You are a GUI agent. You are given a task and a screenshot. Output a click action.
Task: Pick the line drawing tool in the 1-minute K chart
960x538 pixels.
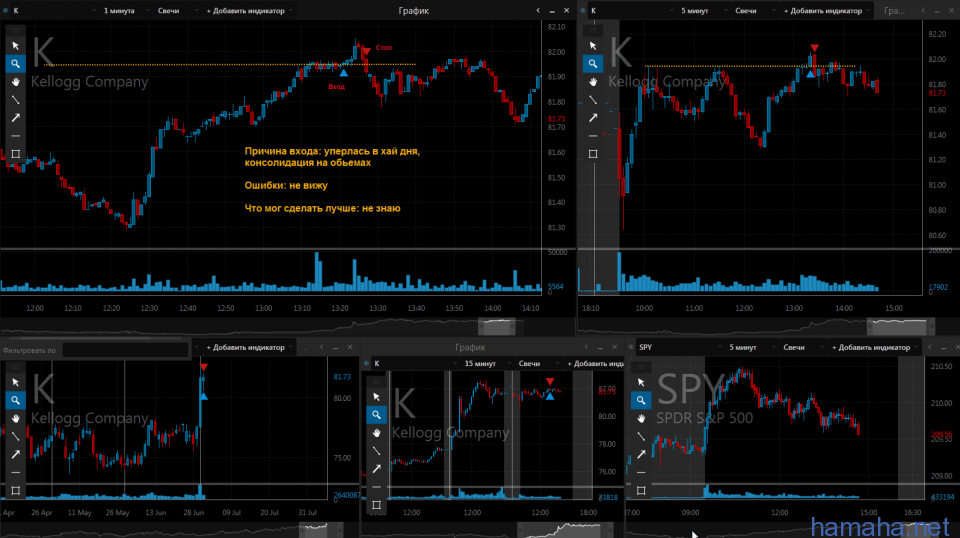[x=15, y=100]
